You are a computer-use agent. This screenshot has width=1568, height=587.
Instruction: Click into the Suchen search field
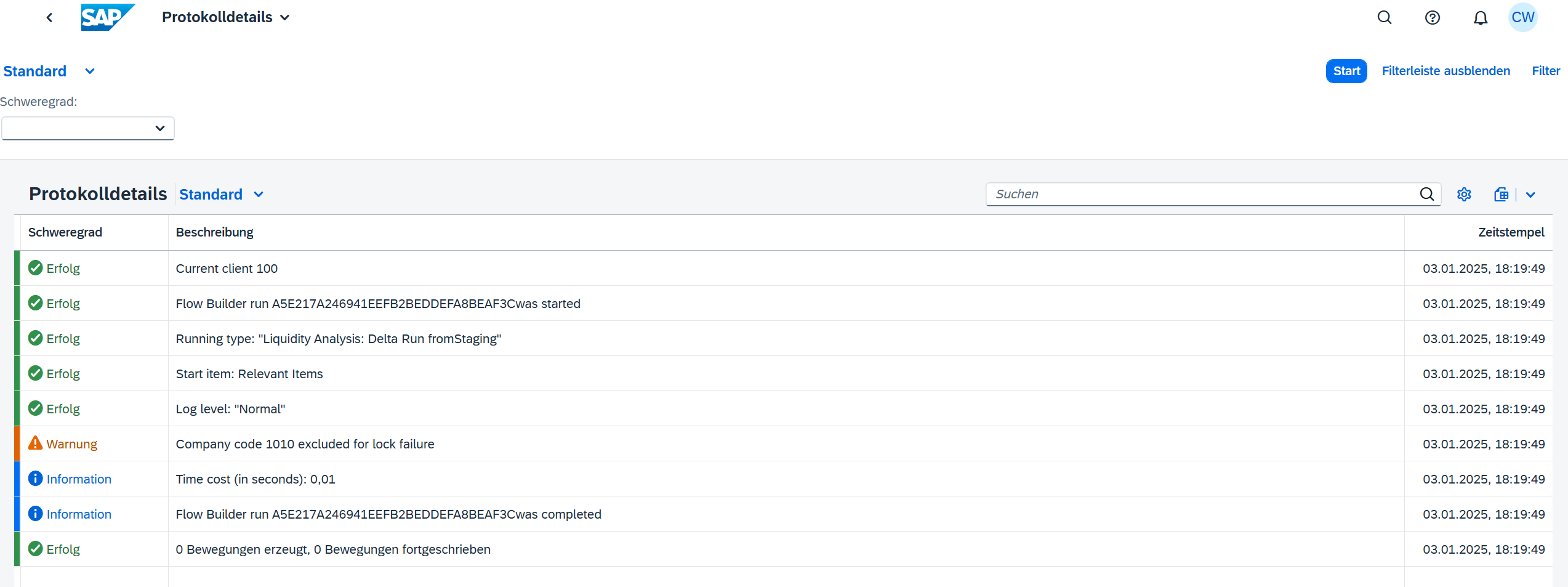1200,195
